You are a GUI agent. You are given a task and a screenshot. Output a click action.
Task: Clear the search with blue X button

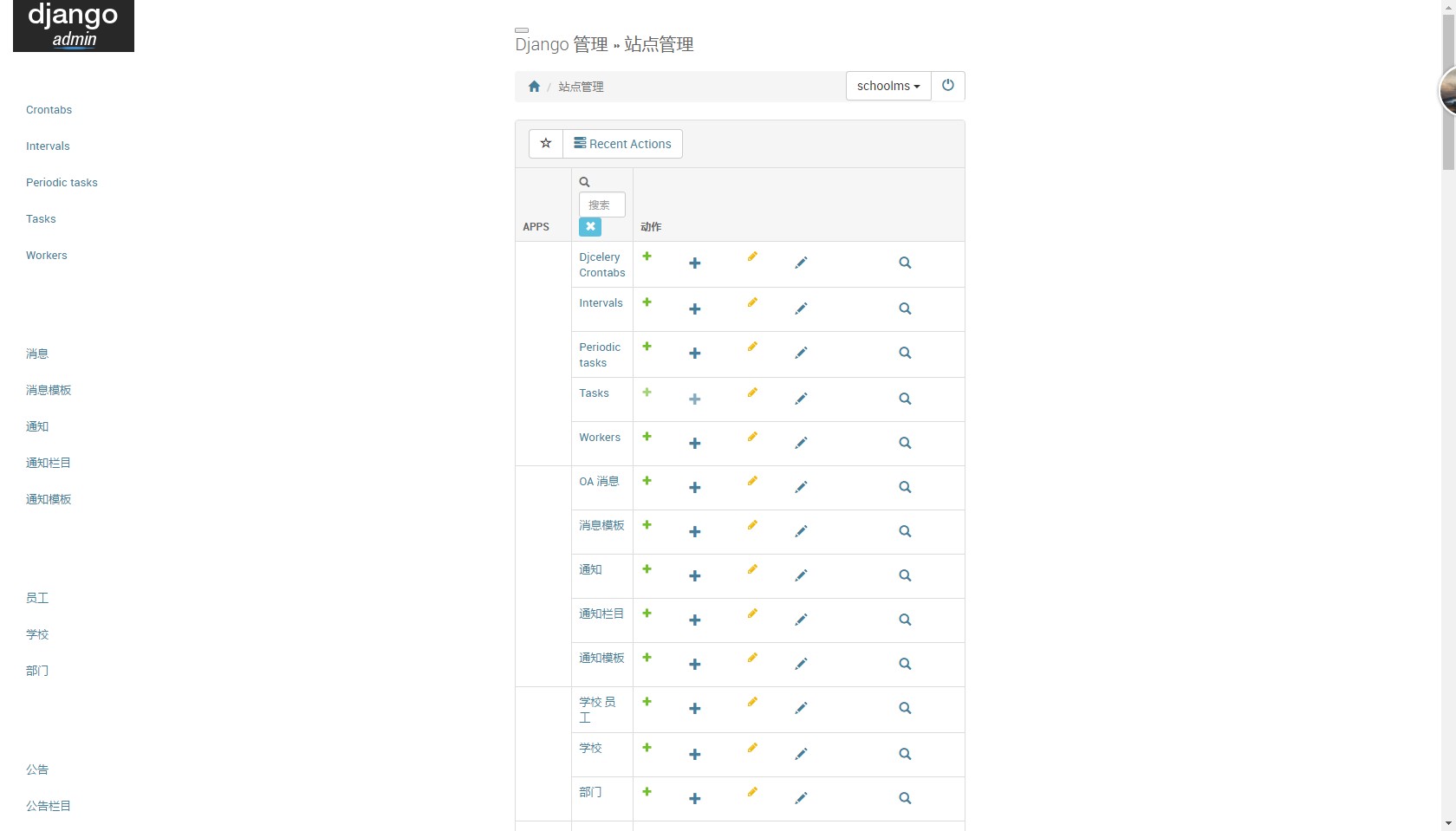(590, 226)
